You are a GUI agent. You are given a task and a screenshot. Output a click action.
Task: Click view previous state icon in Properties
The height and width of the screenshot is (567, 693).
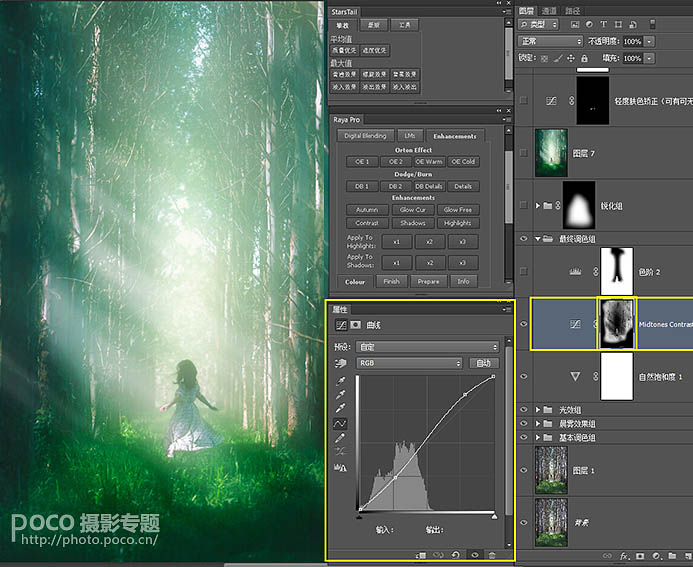(438, 555)
